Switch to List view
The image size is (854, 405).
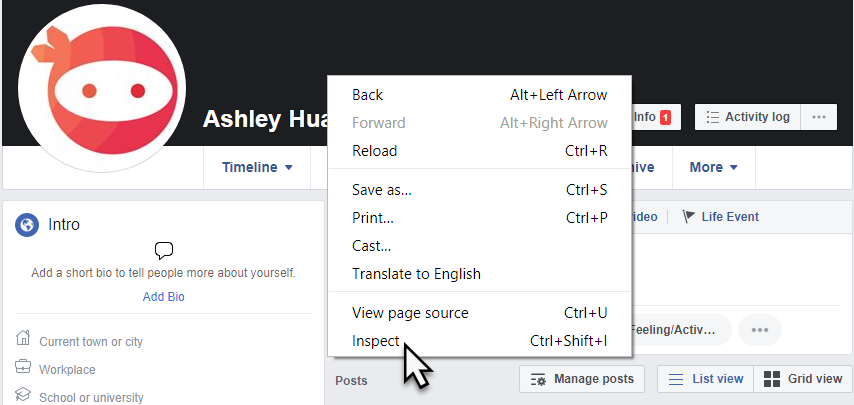point(705,379)
